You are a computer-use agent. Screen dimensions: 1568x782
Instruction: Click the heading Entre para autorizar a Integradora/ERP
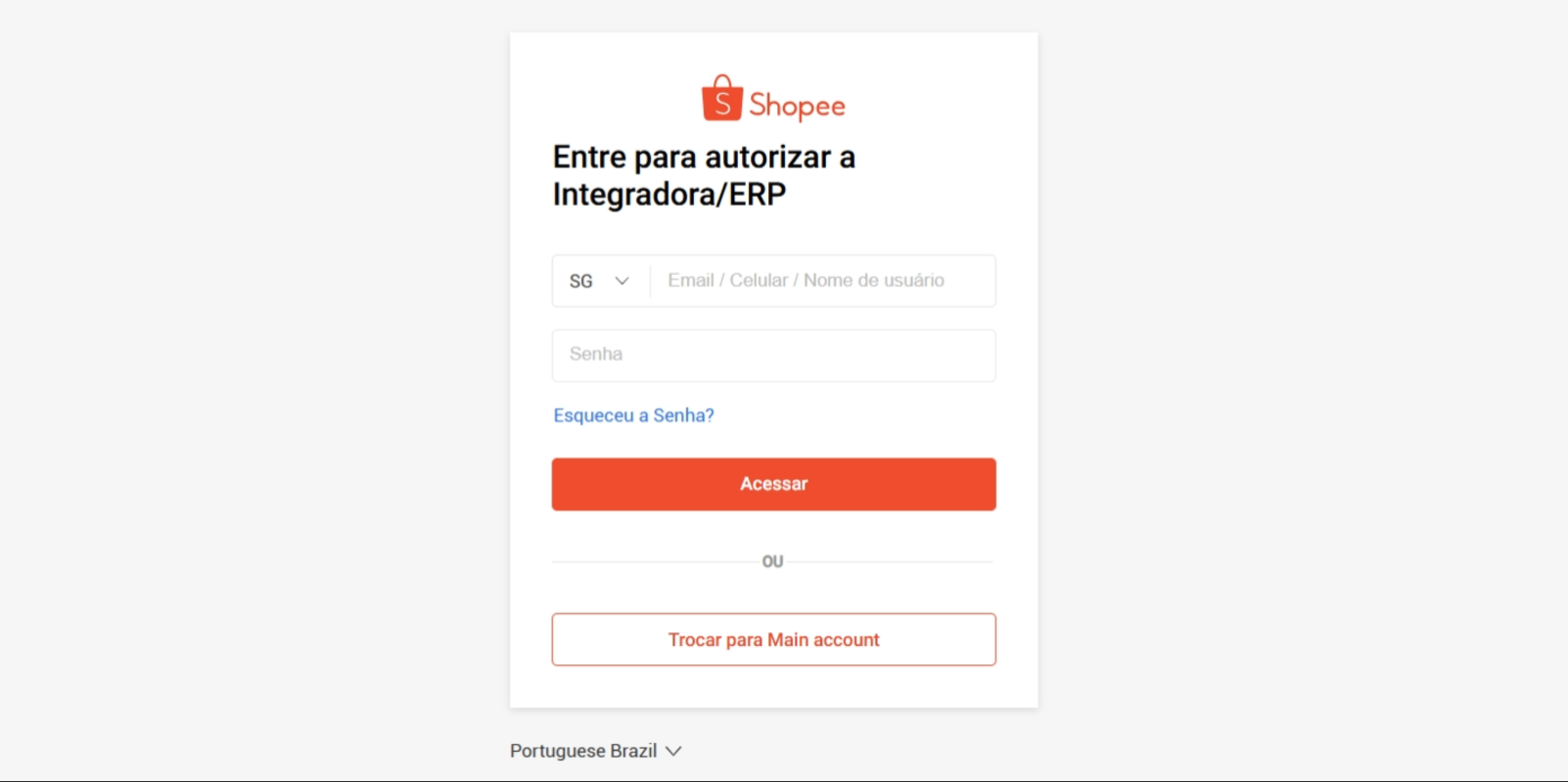coord(704,175)
